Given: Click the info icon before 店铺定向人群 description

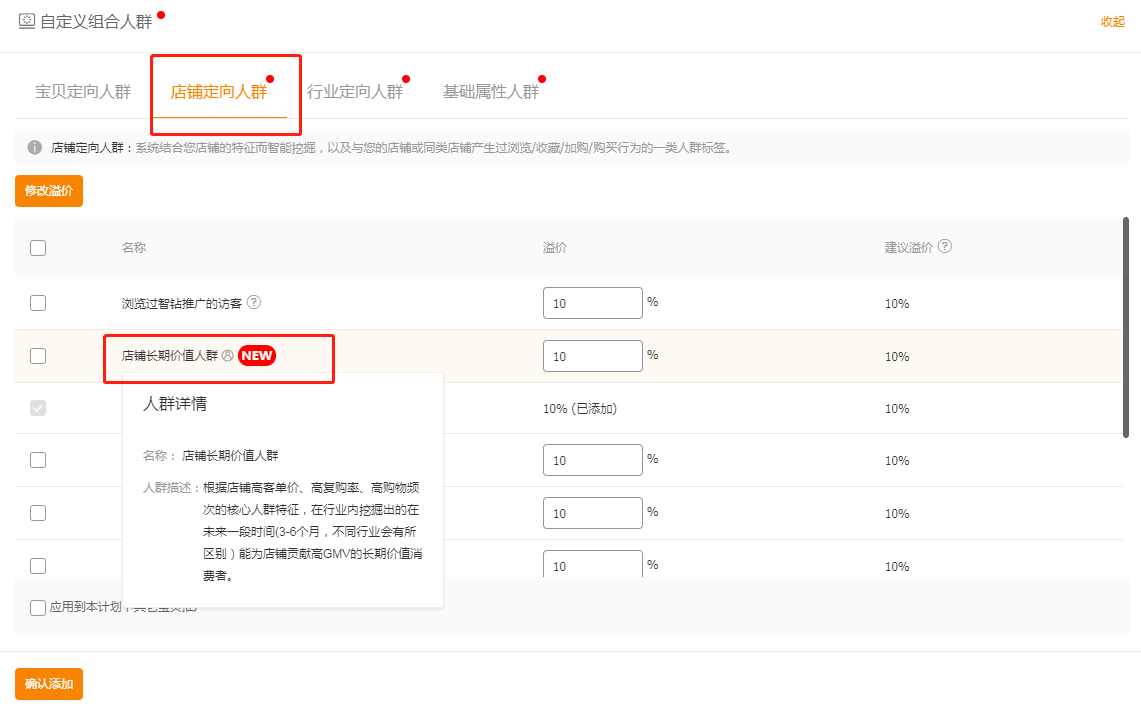Looking at the screenshot, I should 35,148.
